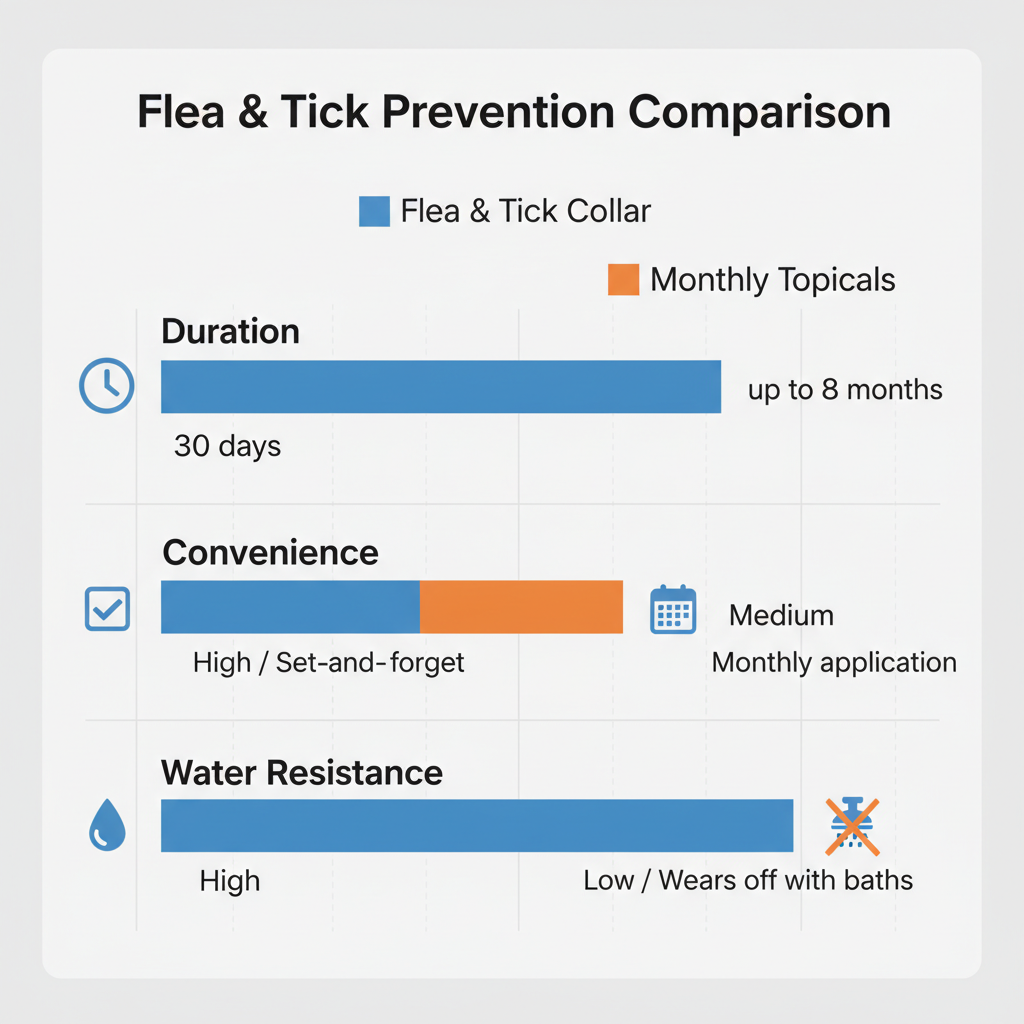Click the Duration heading
Screen dimensions: 1024x1024
click(x=231, y=332)
